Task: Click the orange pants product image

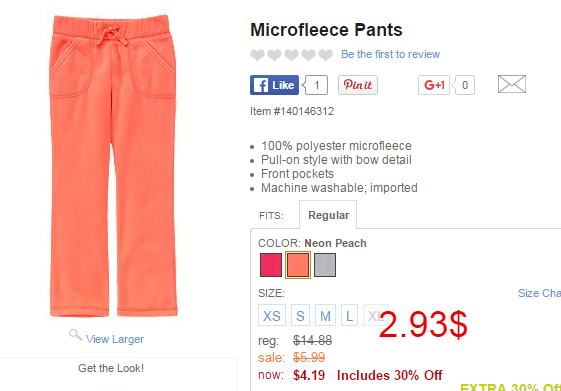Action: [113, 166]
